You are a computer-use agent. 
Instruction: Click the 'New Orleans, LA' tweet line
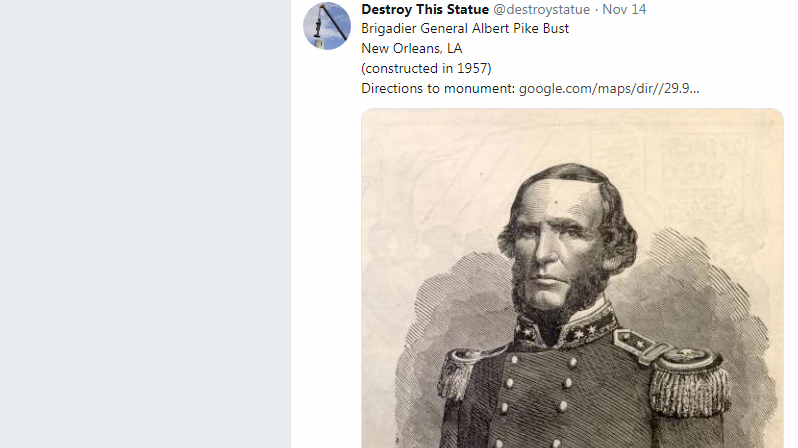(x=411, y=48)
